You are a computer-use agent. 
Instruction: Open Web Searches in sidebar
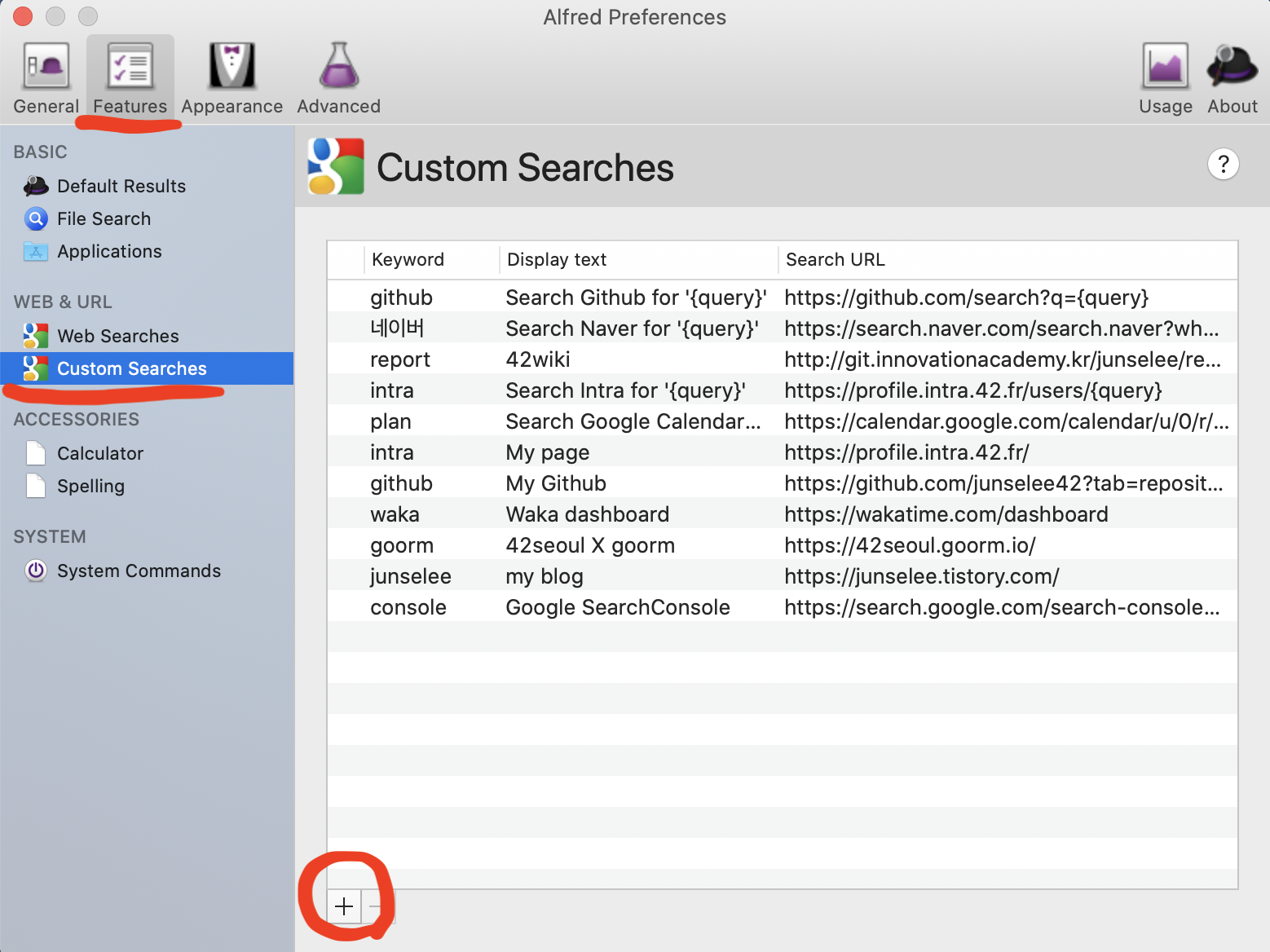(x=147, y=336)
